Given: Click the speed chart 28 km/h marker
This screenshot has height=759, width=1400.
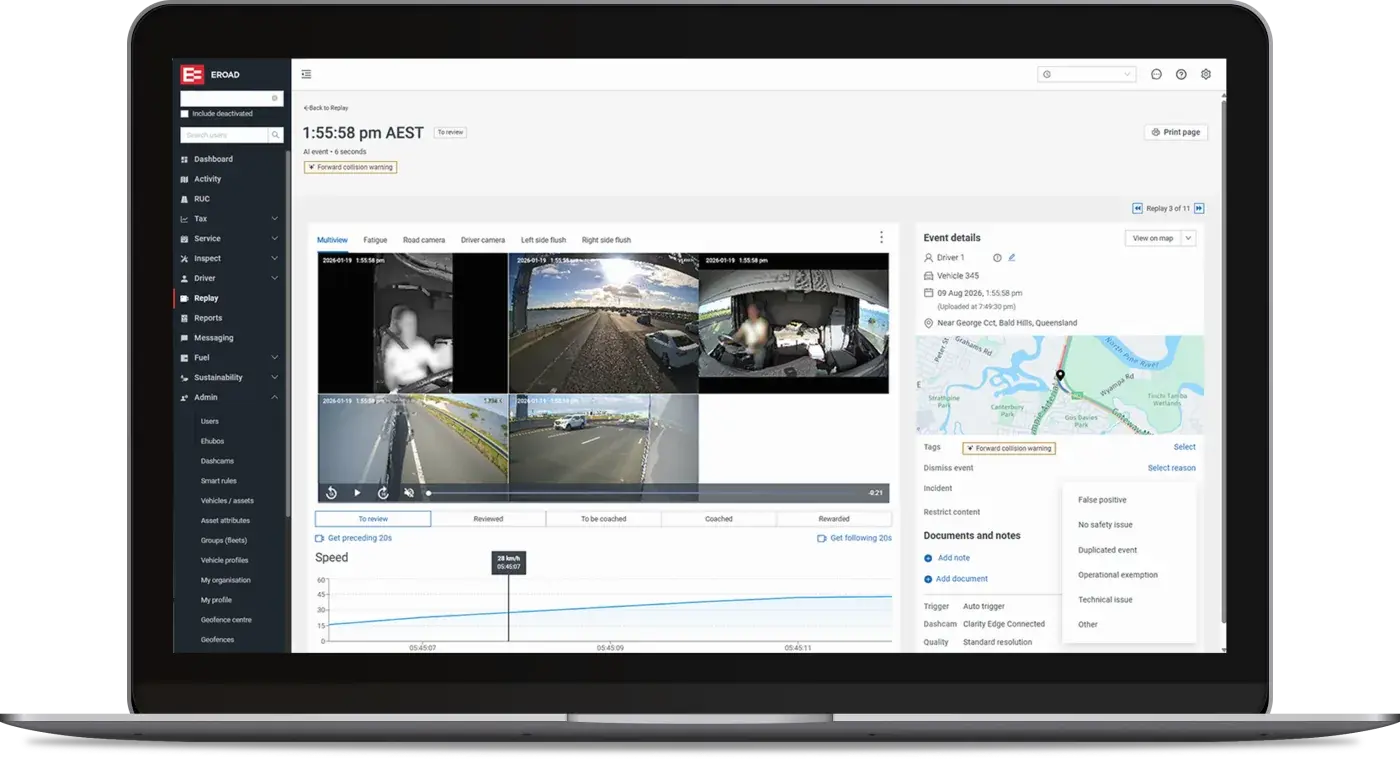Looking at the screenshot, I should 508,563.
